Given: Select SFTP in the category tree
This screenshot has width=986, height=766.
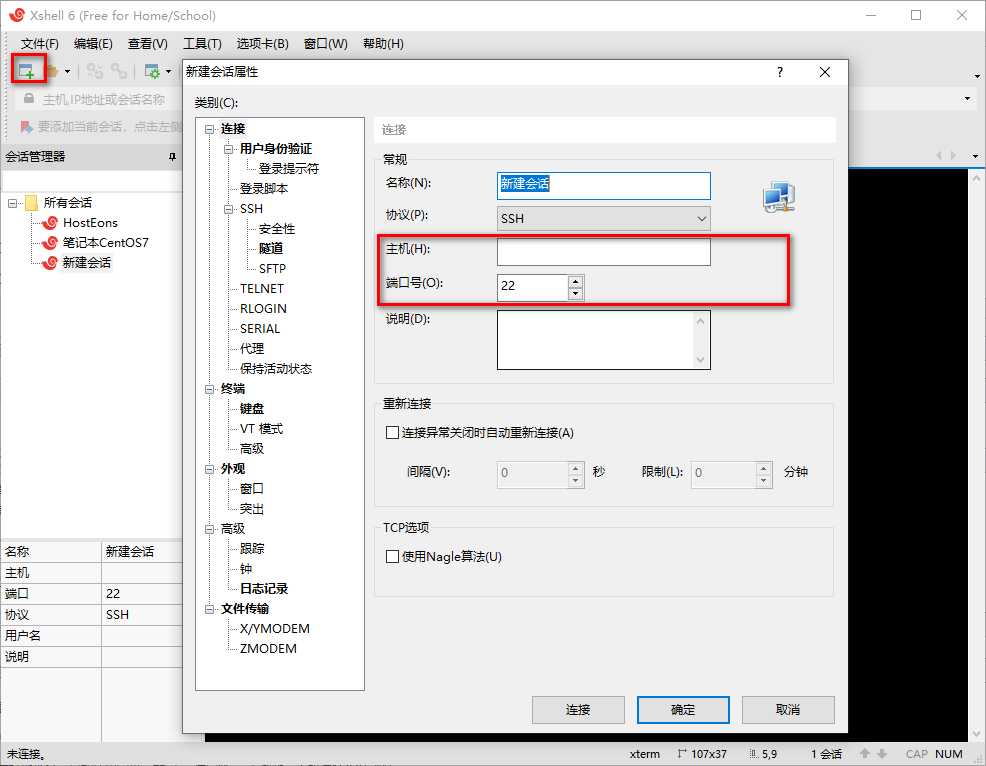Looking at the screenshot, I should (x=272, y=269).
